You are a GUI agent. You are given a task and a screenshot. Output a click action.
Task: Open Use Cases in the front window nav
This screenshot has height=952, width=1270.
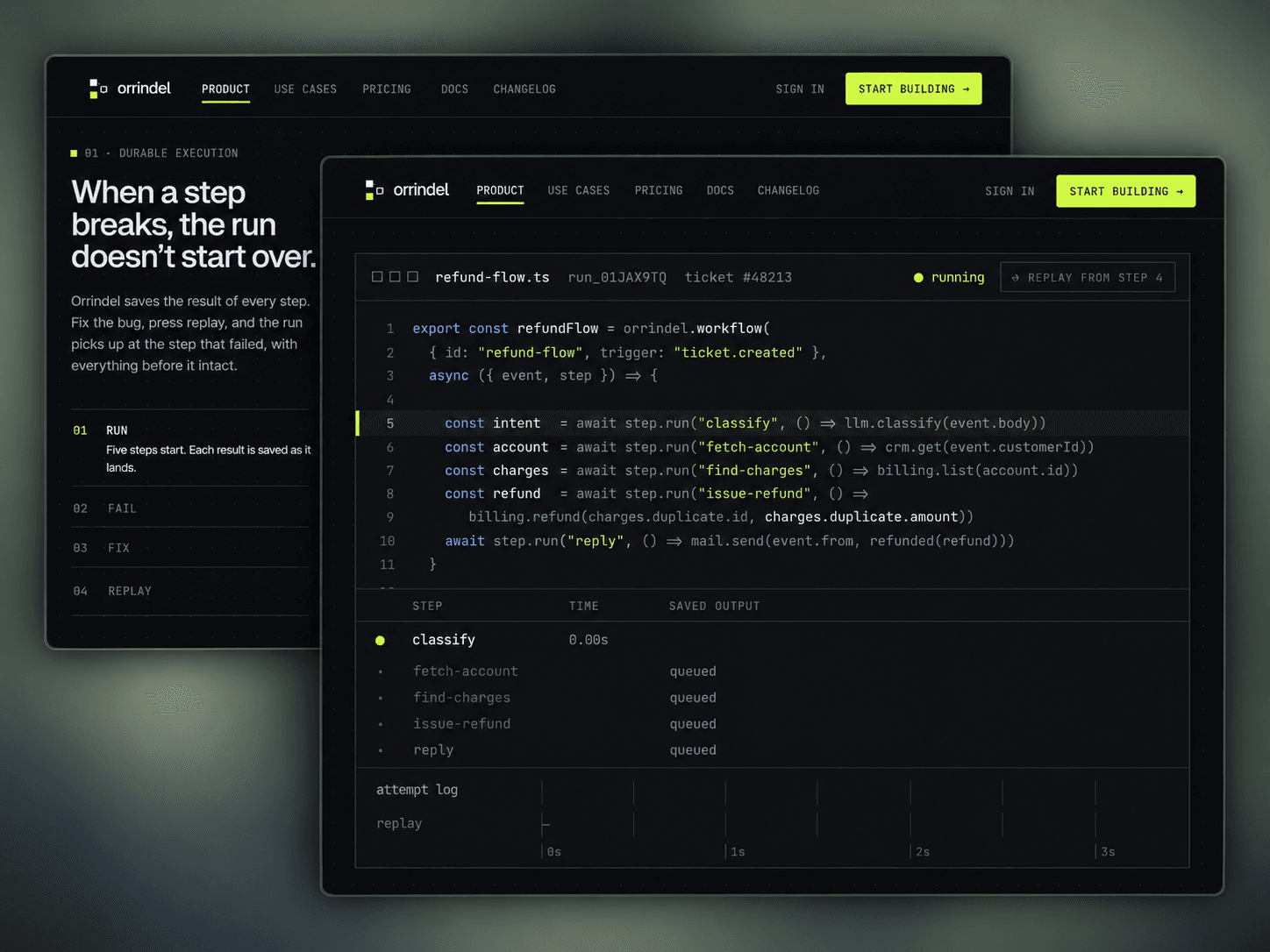579,190
